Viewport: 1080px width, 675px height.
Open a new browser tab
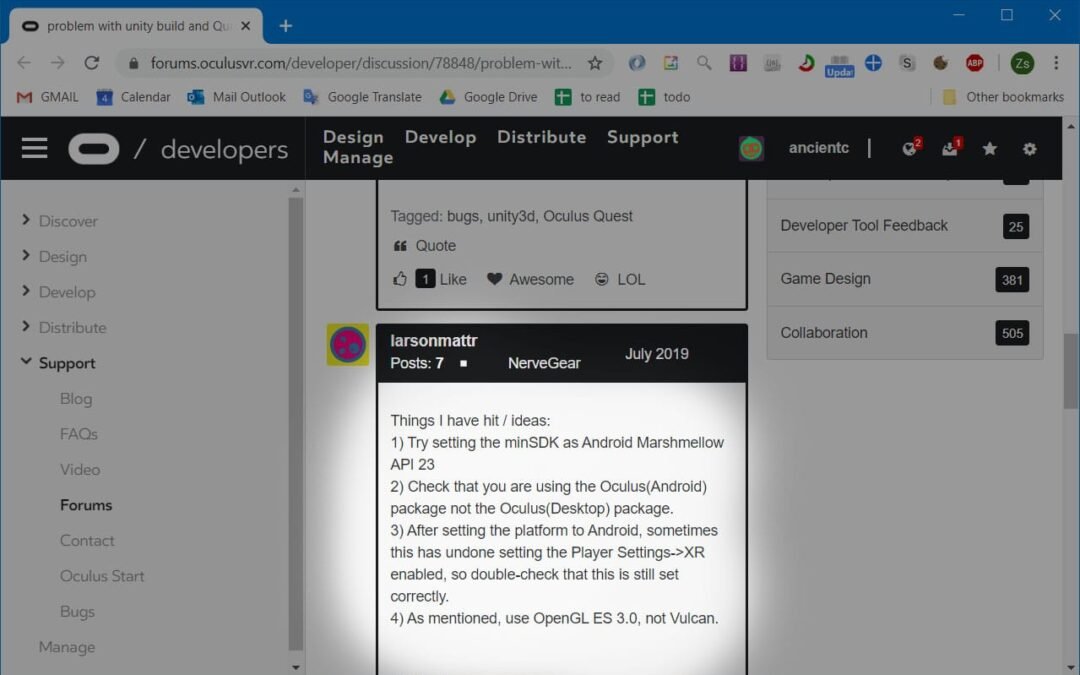coord(286,26)
